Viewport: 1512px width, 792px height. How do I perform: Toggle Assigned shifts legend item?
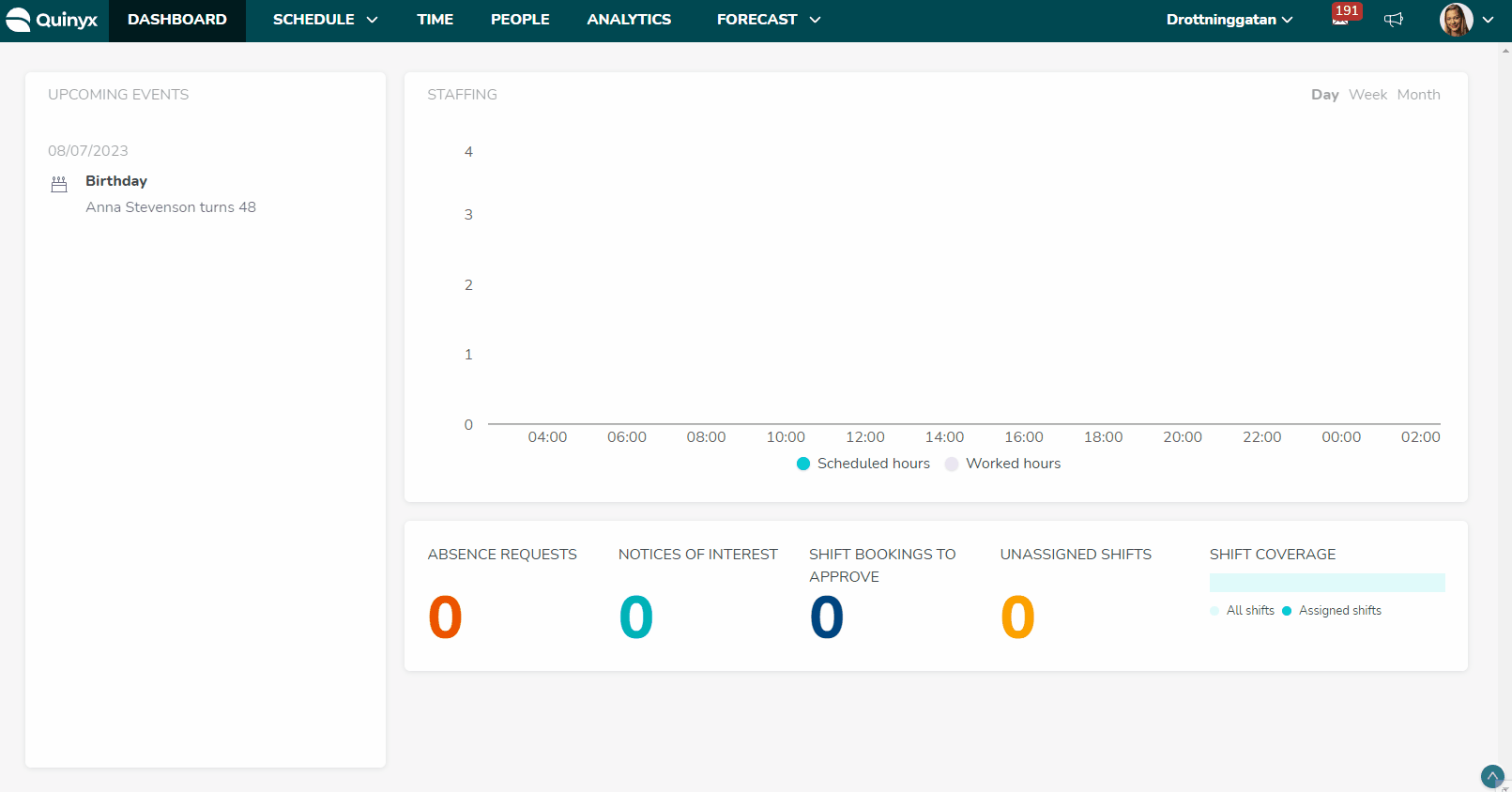pos(1332,611)
